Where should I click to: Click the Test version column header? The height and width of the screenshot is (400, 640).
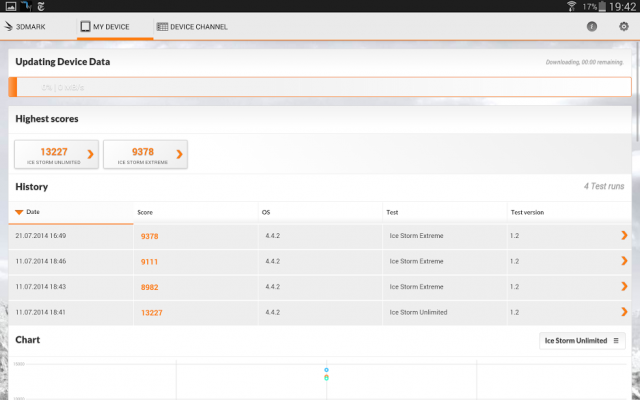click(569, 212)
